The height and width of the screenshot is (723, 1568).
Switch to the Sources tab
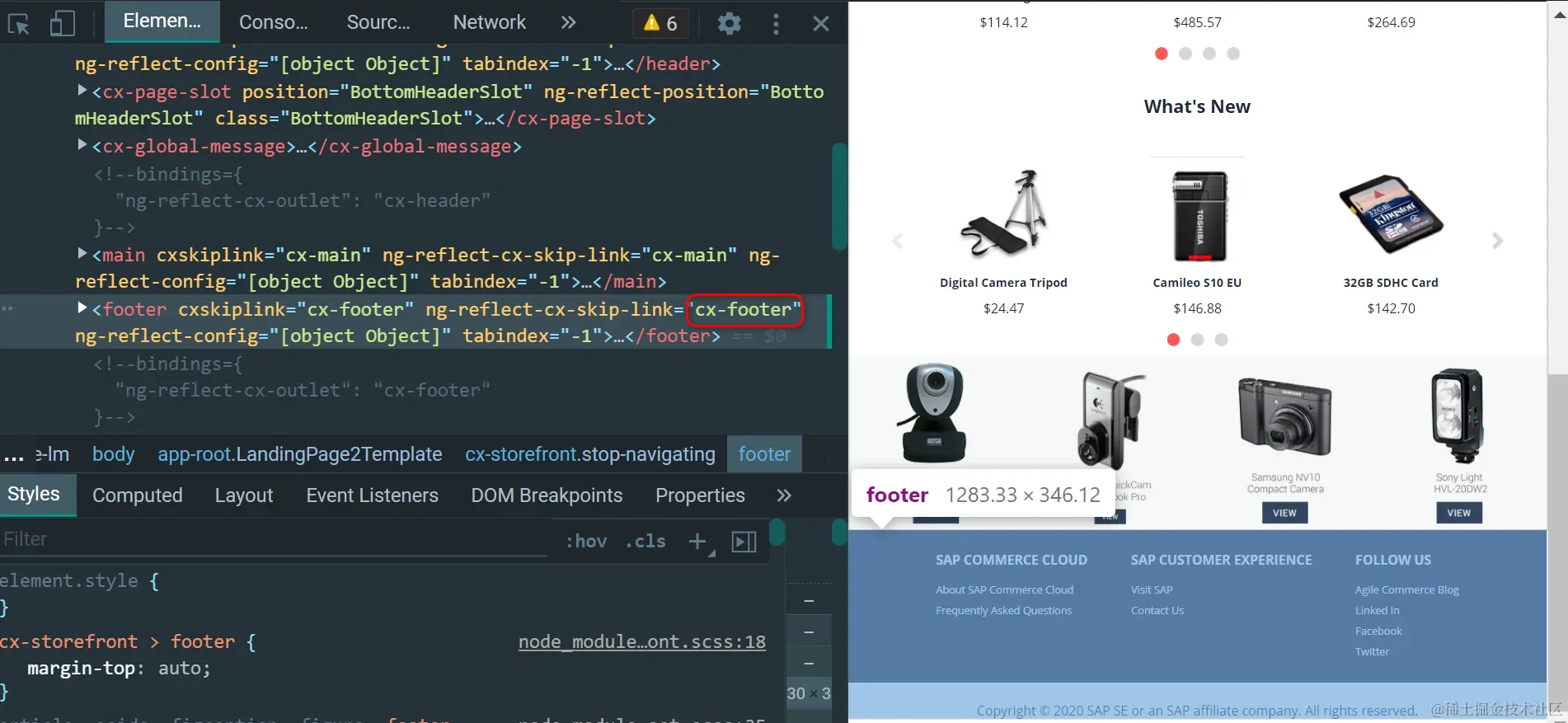click(x=378, y=22)
